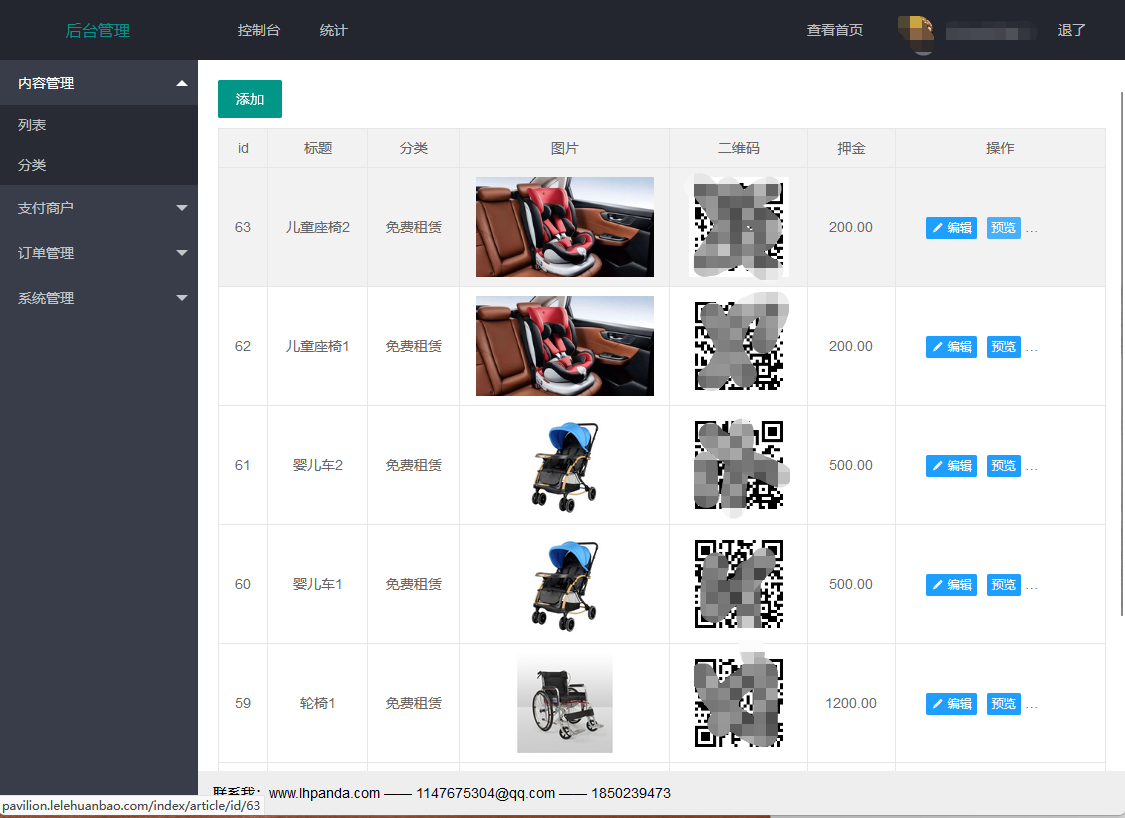Click the 二维码 column header
The width and height of the screenshot is (1125, 818).
coord(739,148)
